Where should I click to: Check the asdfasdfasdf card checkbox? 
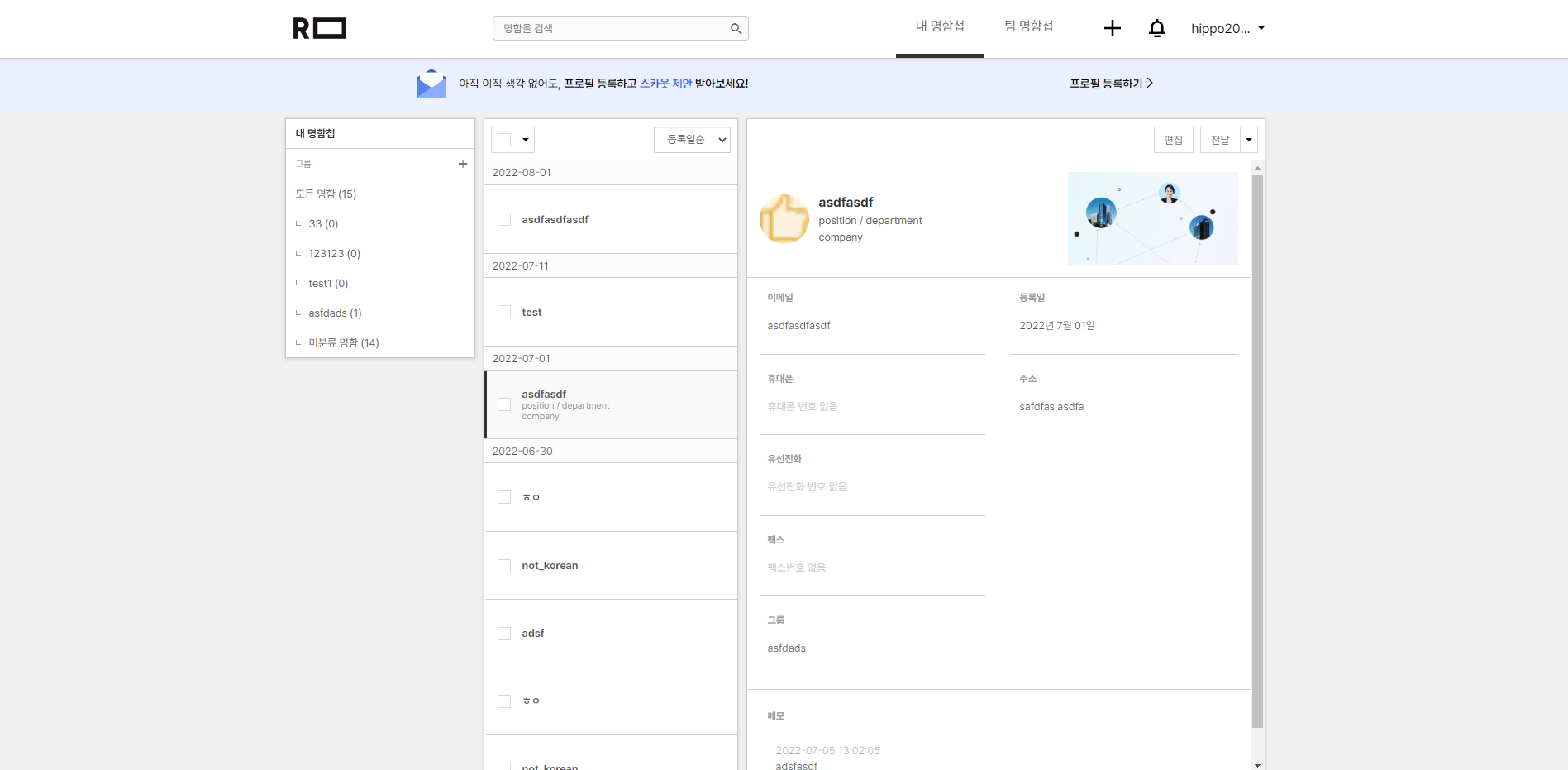pos(504,219)
